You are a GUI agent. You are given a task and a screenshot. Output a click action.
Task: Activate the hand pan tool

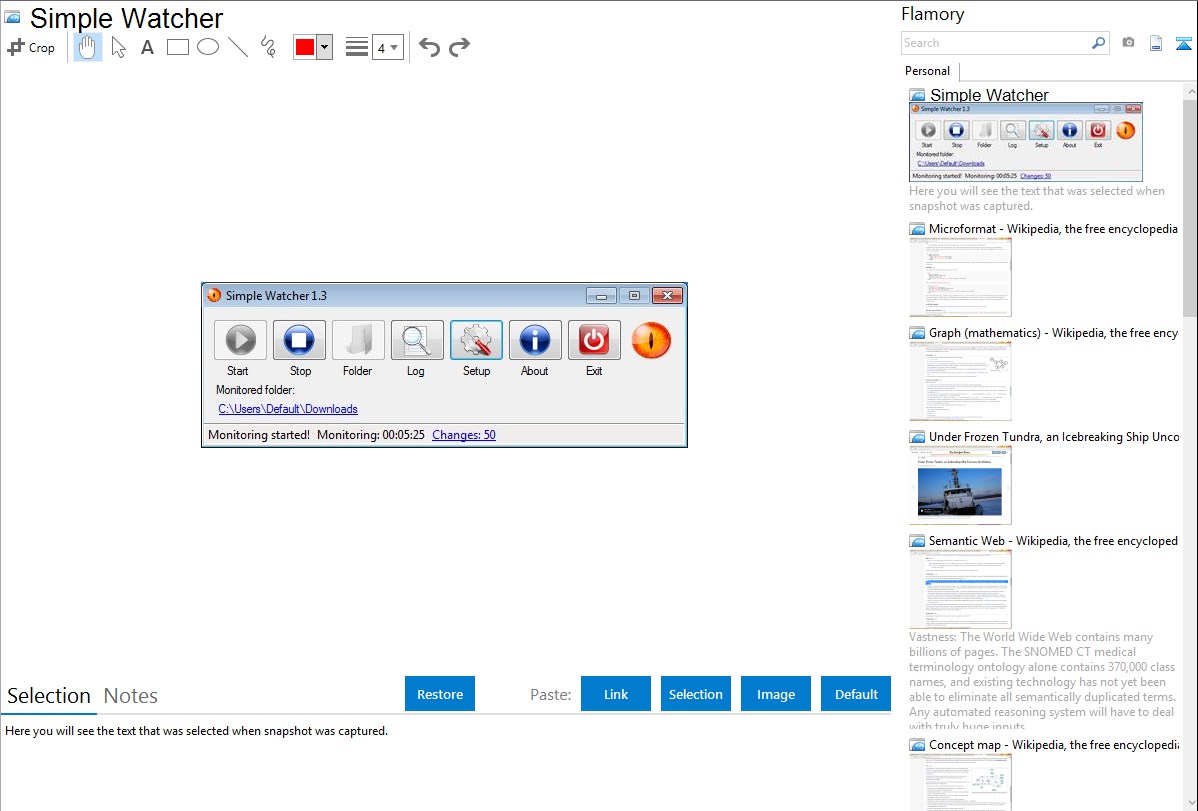point(88,47)
